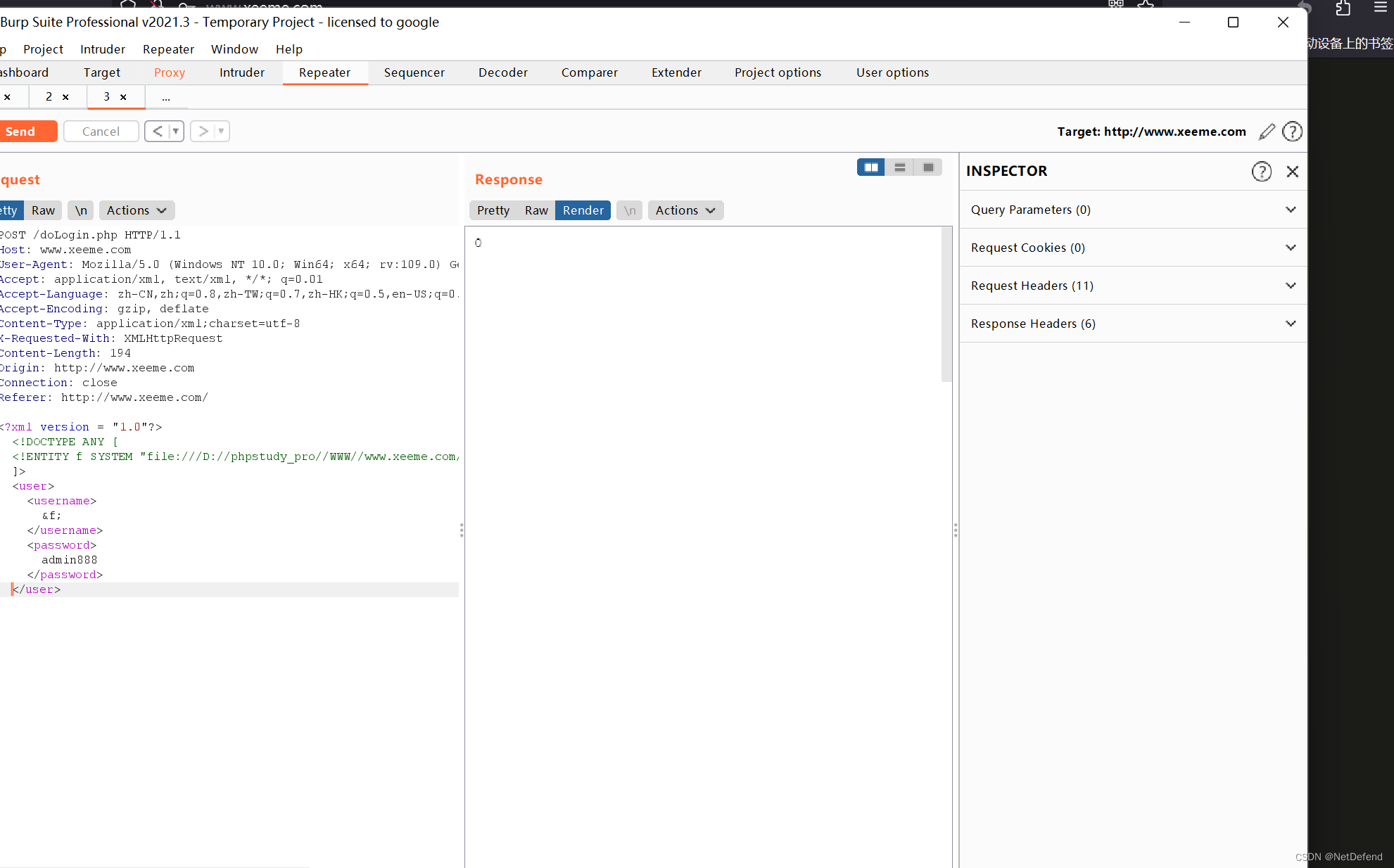Click the response pane vertical scrollbar
The image size is (1394, 868).
point(946,304)
